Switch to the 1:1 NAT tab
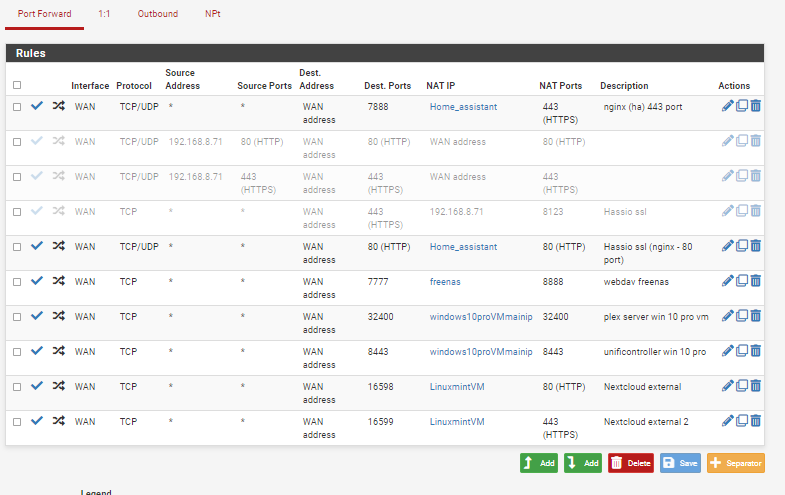The height and width of the screenshot is (495, 785). pyautogui.click(x=104, y=14)
